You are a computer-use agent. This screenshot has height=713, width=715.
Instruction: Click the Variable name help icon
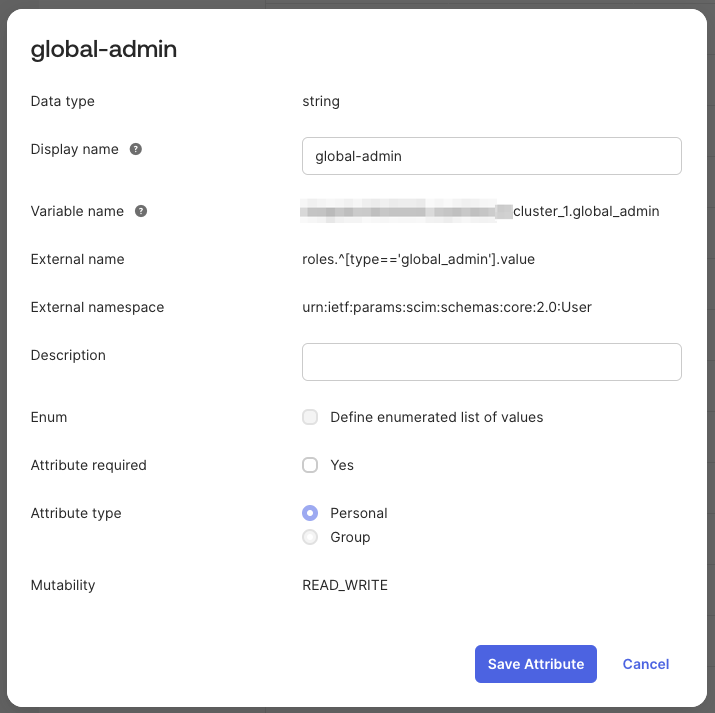coord(141,211)
